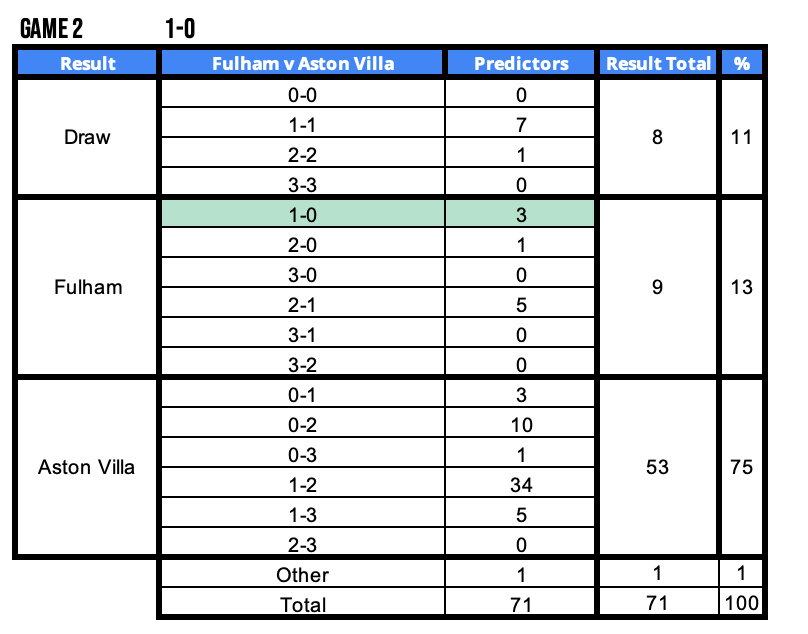The height and width of the screenshot is (634, 808).
Task: Click the predictors value 10 for 0-2
Action: tap(521, 425)
